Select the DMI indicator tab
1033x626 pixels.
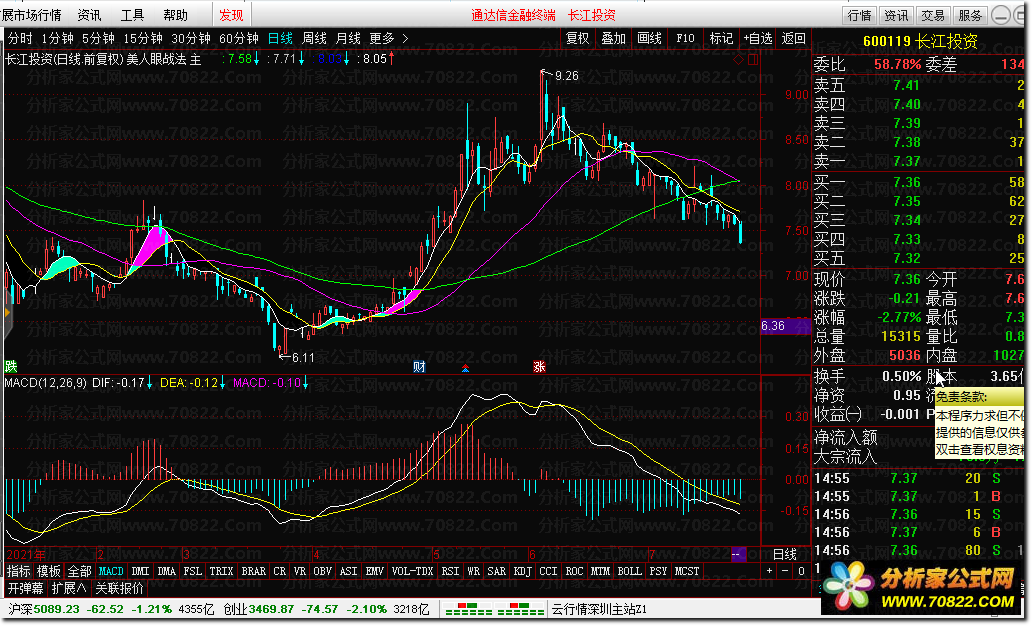(x=140, y=571)
